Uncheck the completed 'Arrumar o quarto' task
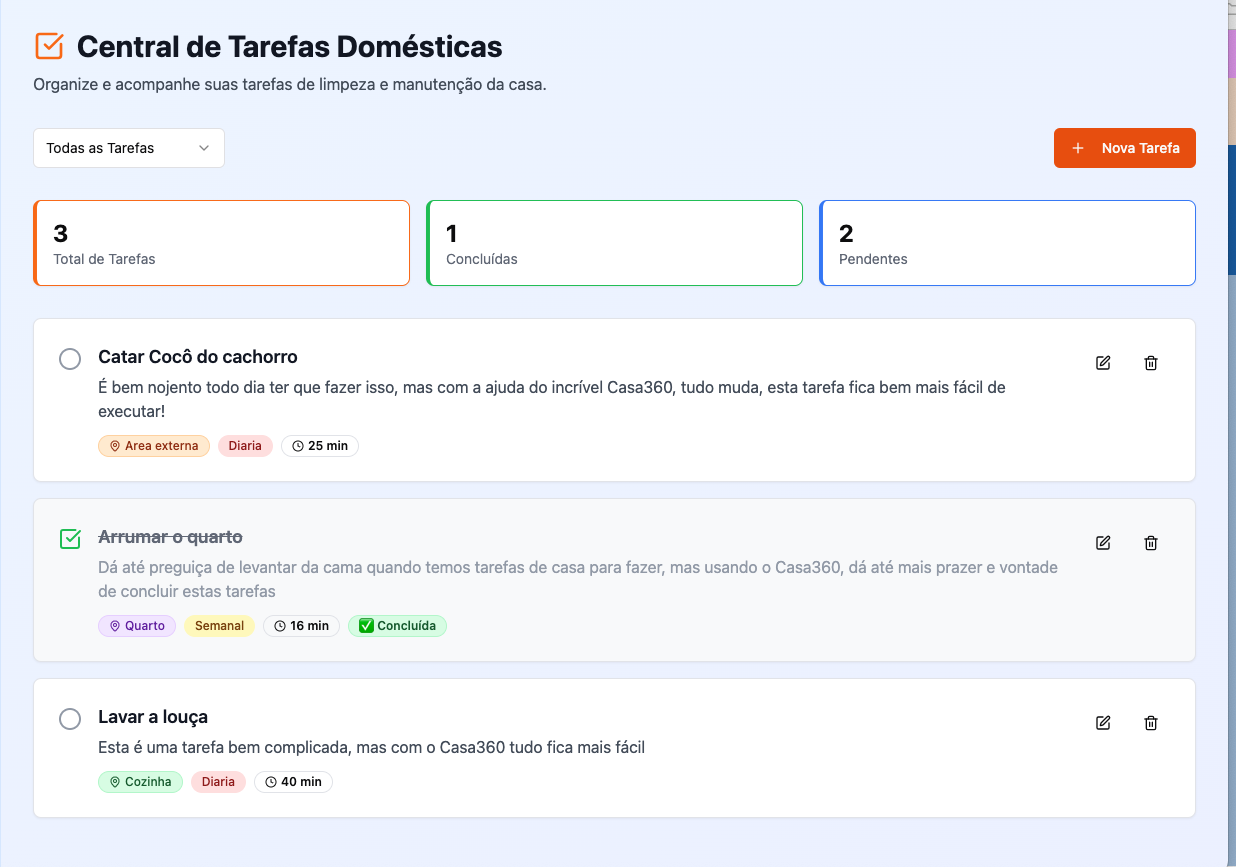The image size is (1236, 867). tap(70, 539)
